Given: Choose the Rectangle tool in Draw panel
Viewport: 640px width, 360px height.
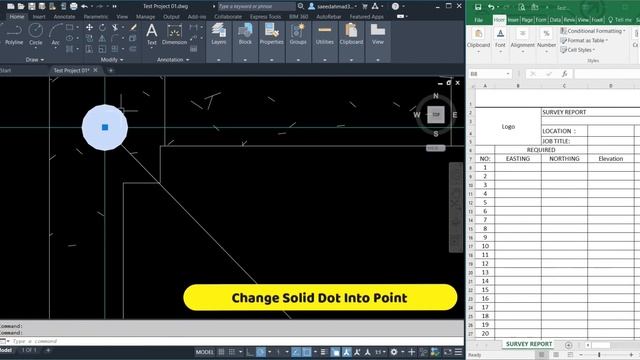Looking at the screenshot, I should (70, 27).
